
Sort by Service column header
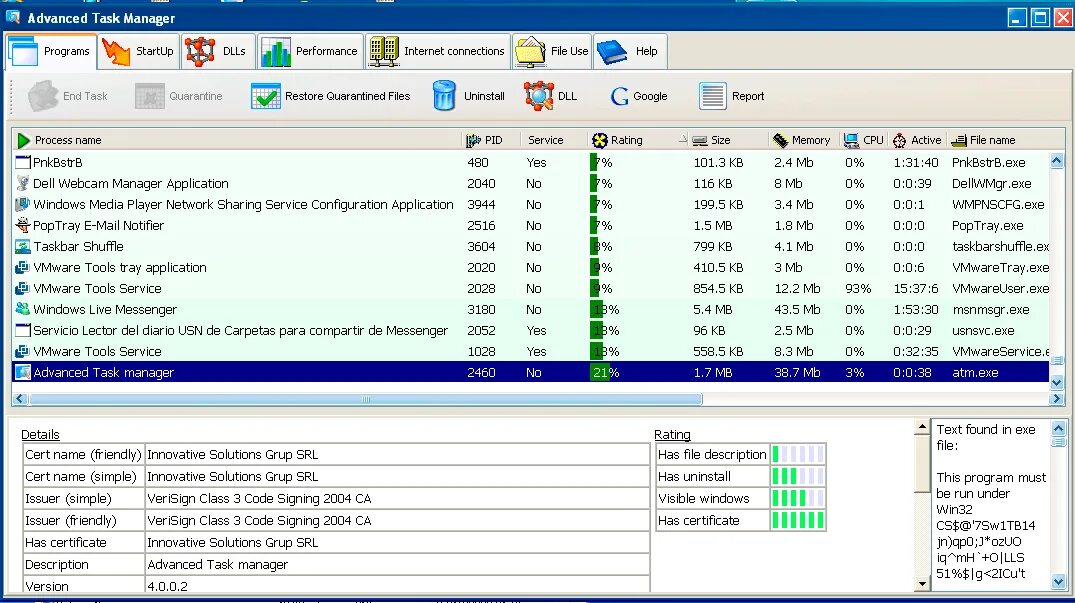pos(554,140)
